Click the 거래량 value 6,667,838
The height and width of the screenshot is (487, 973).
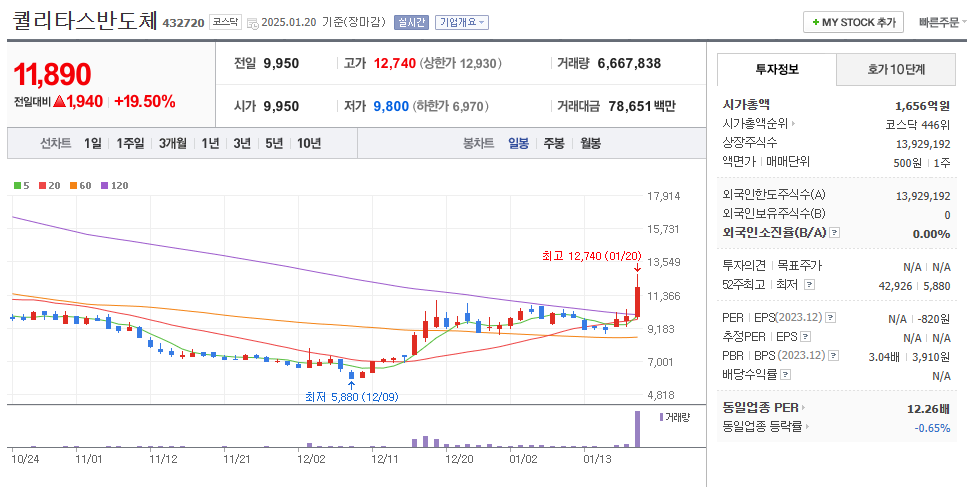629,63
